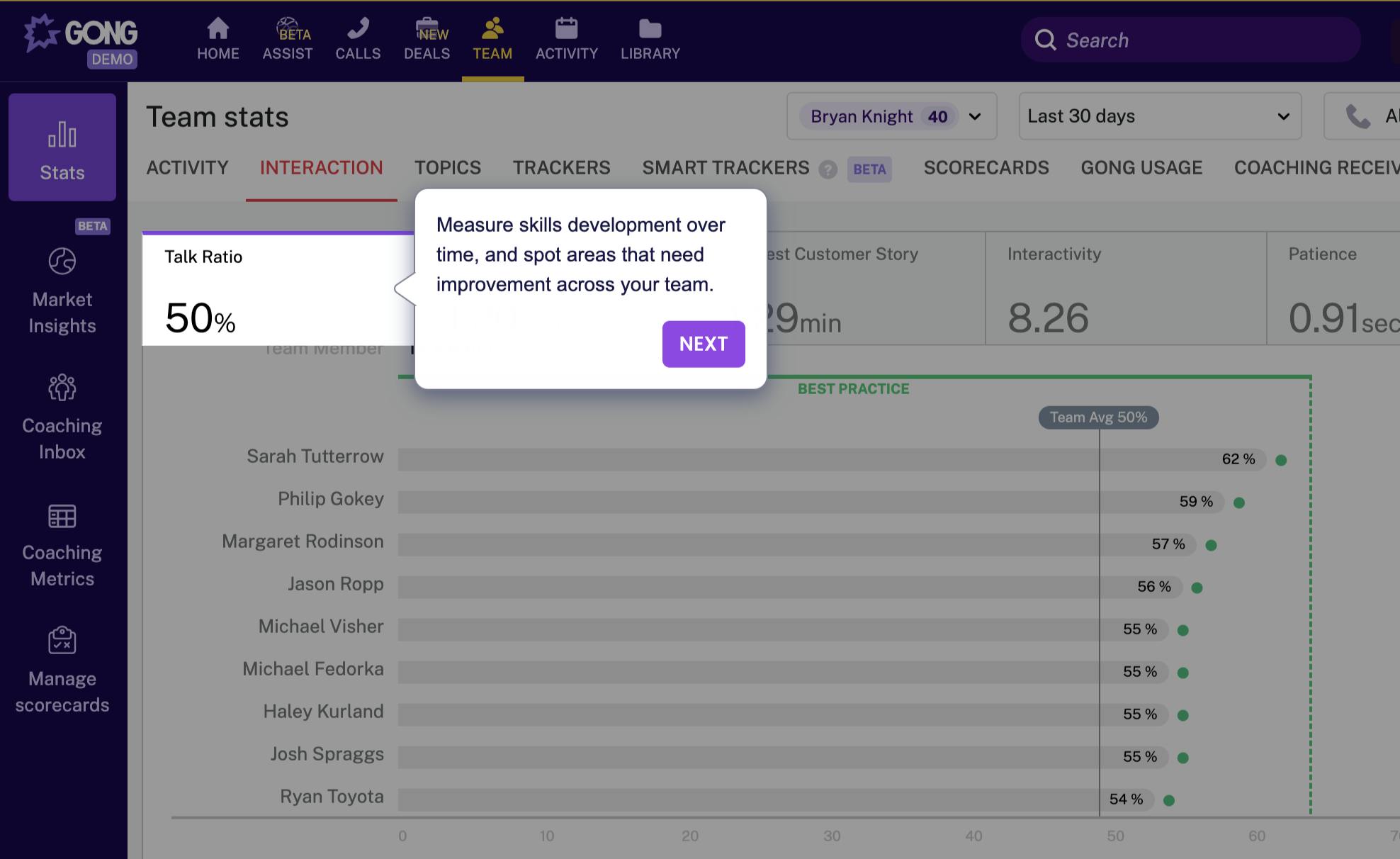Open the Assist beta section

287,39
